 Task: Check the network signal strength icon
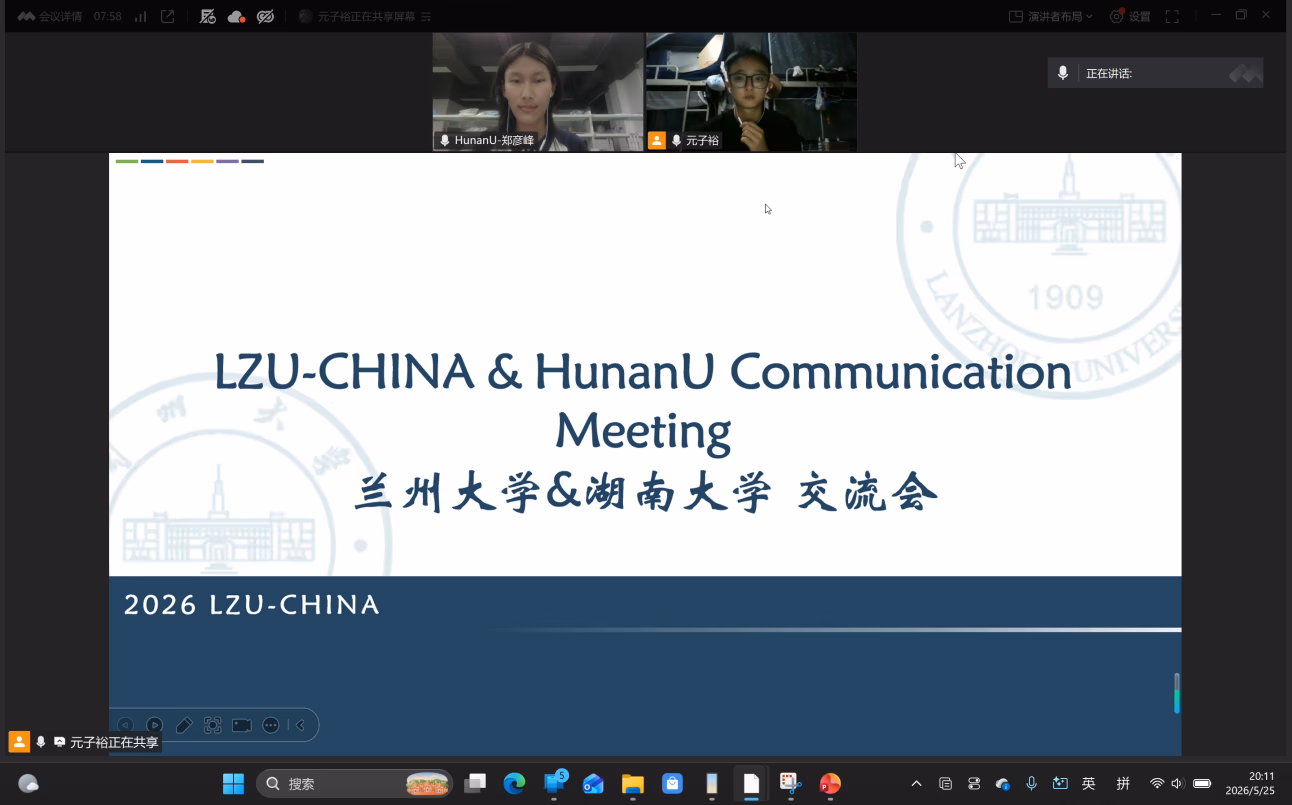140,16
